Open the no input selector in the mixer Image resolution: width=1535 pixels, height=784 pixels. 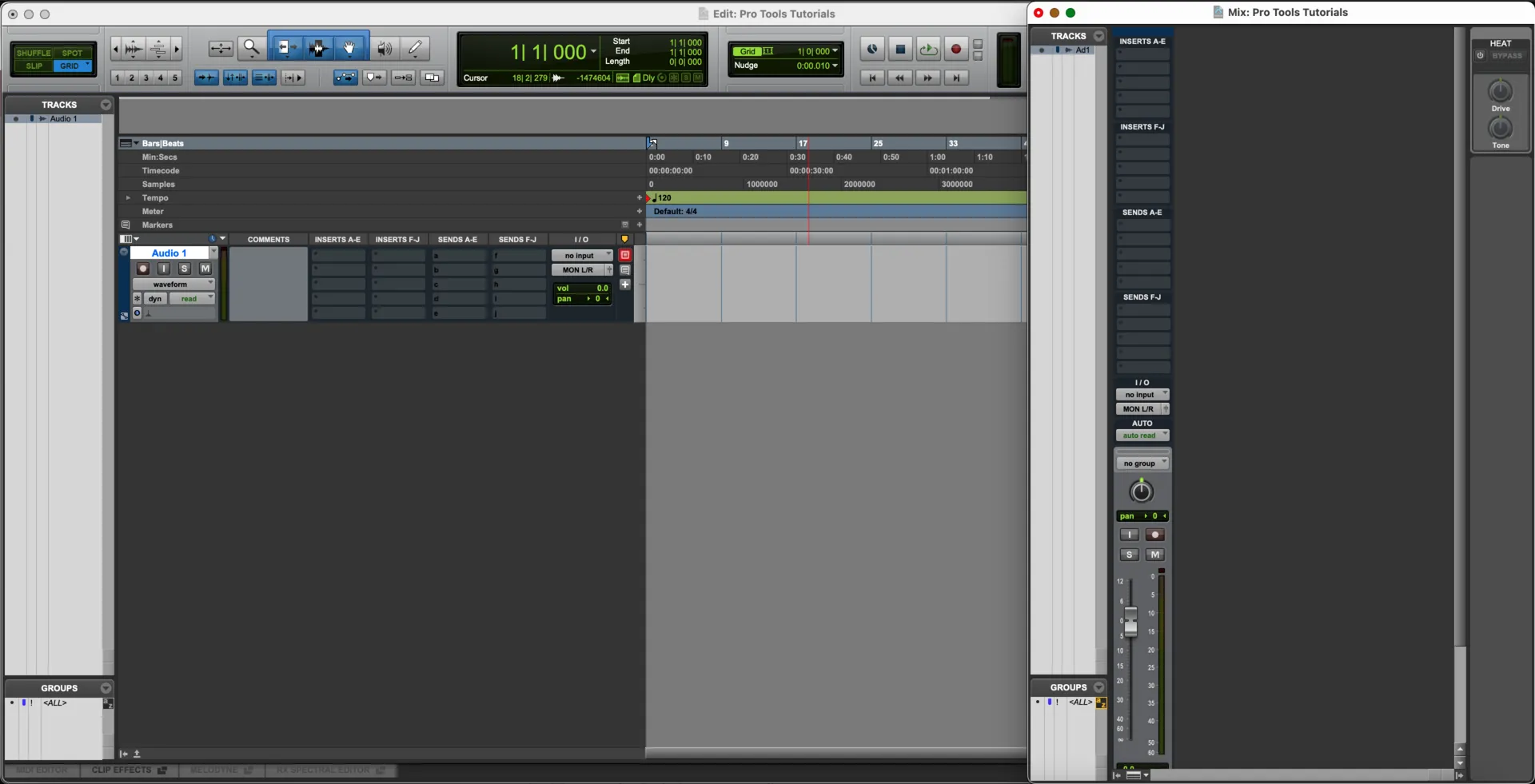click(x=1142, y=394)
